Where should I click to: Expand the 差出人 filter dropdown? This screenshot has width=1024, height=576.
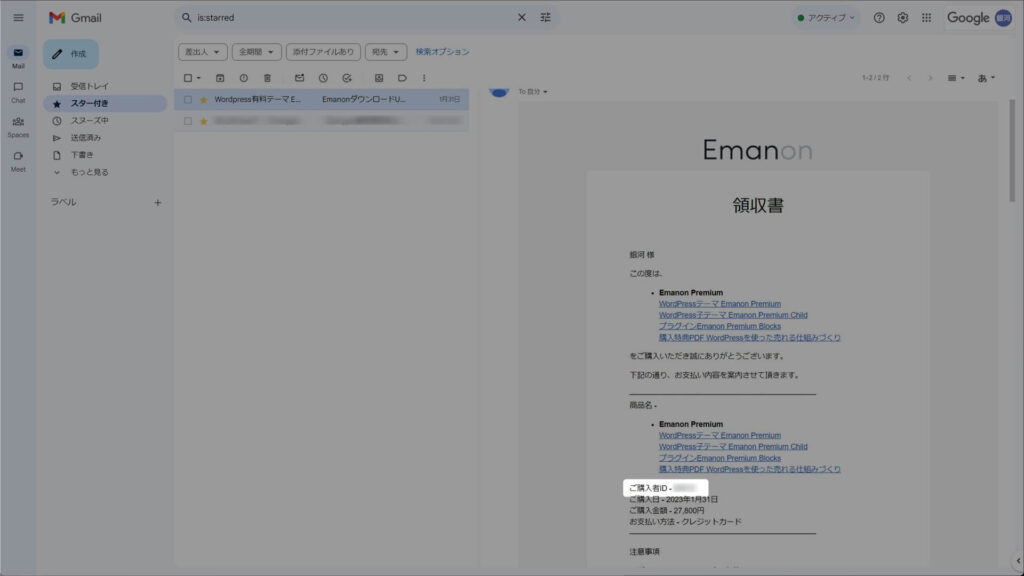[203, 52]
